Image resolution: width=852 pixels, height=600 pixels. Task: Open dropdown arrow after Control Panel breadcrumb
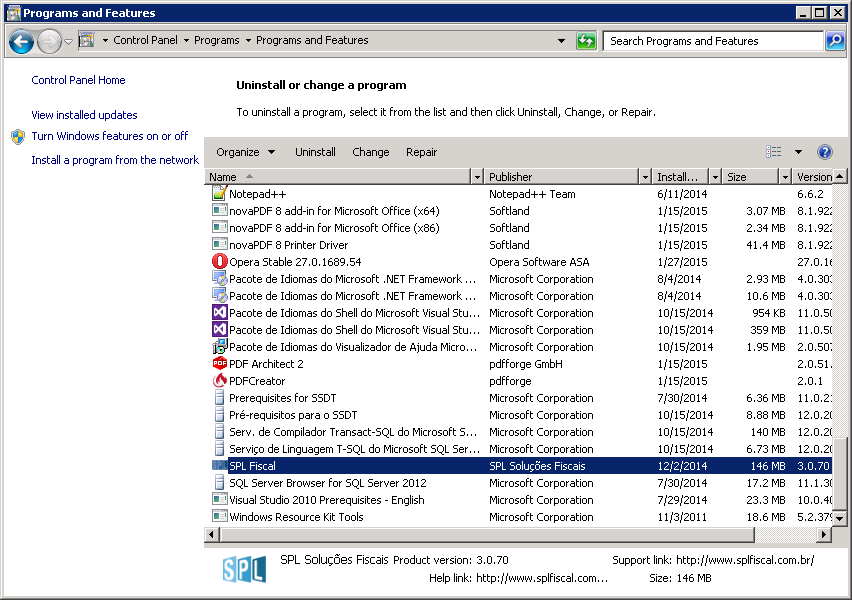[186, 40]
